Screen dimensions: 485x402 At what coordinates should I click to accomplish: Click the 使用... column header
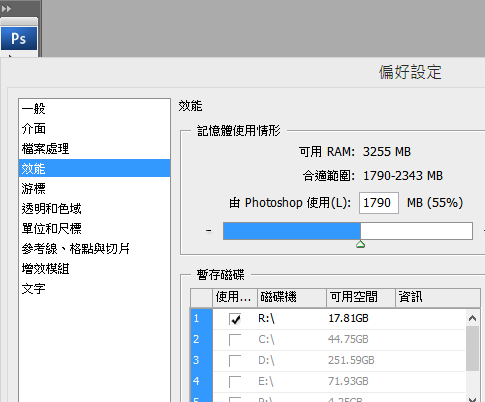(x=235, y=297)
